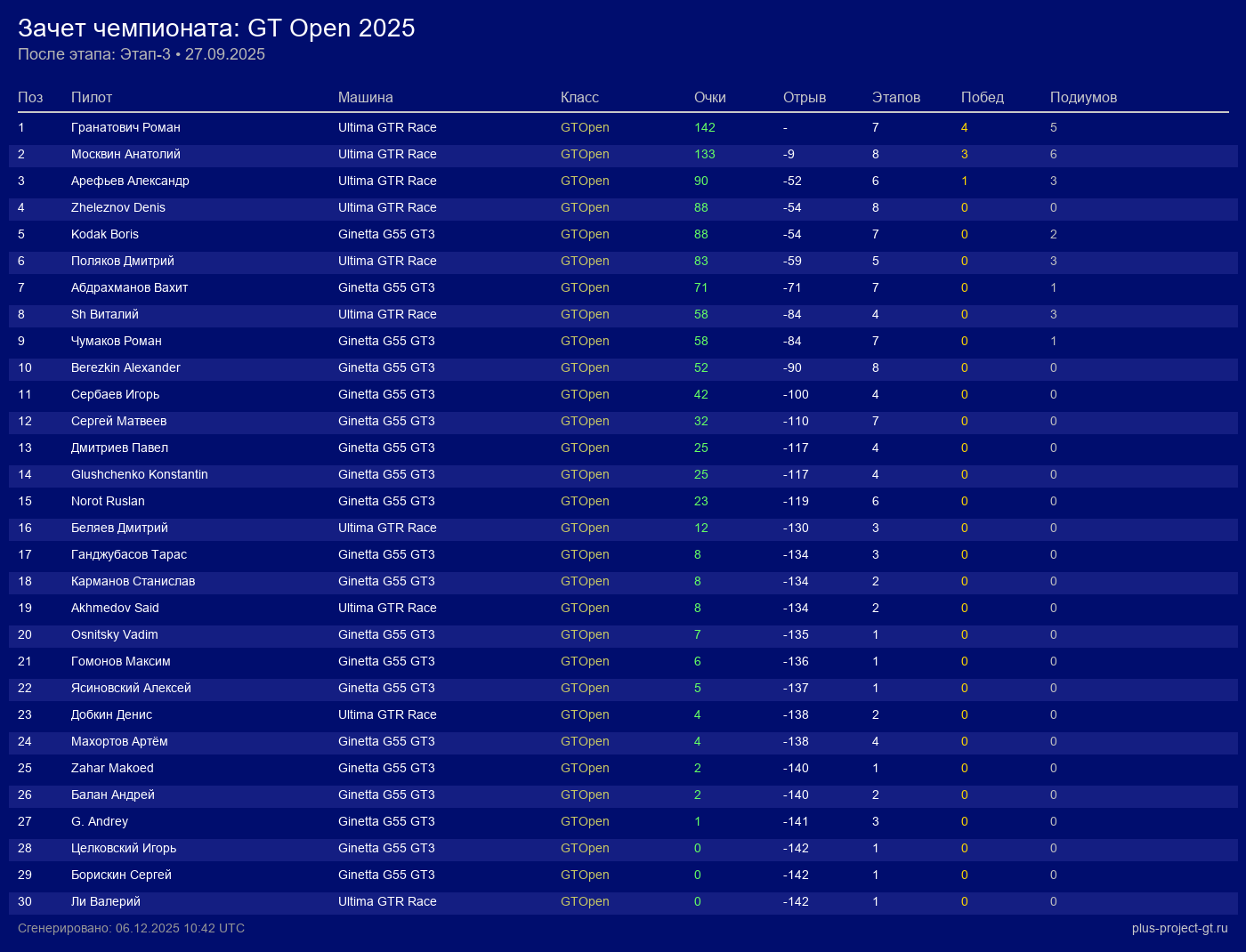This screenshot has width=1246, height=952.
Task: Click the Этапов column header
Action: [895, 98]
